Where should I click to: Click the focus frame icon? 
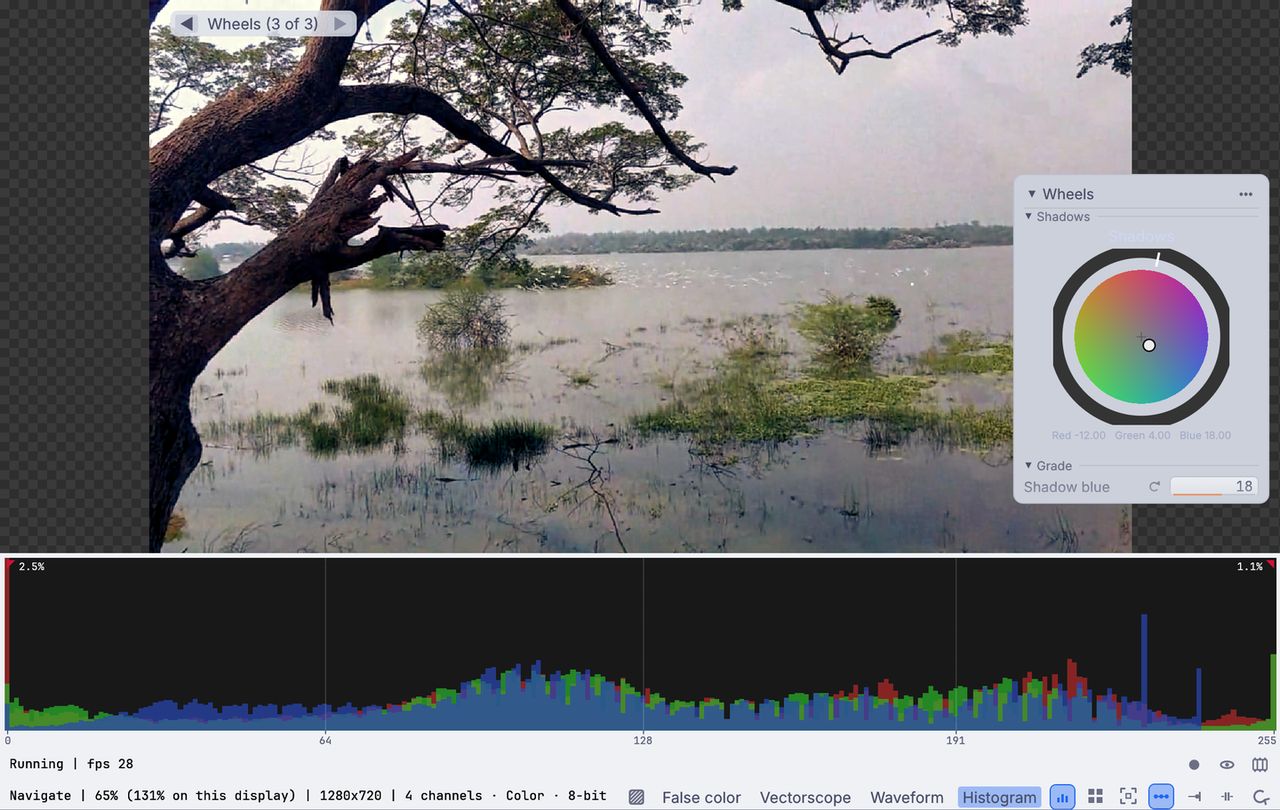pos(1128,797)
